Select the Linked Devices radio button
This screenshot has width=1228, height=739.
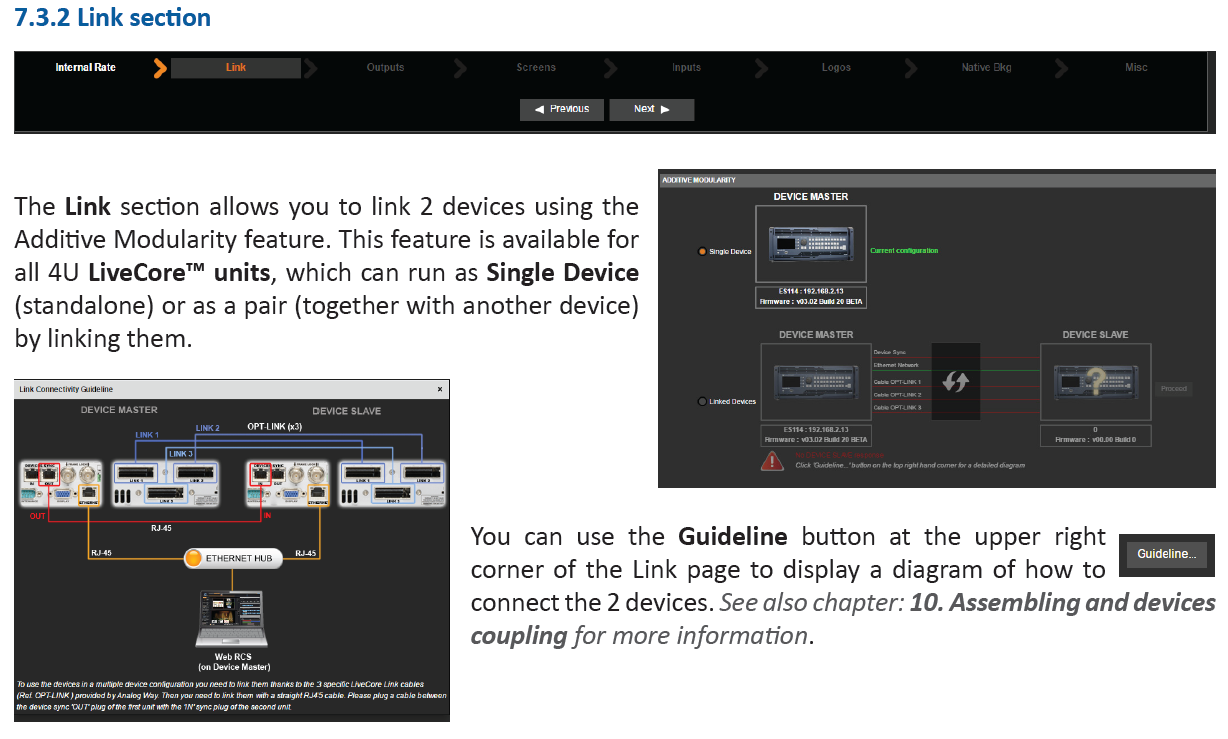pos(702,402)
